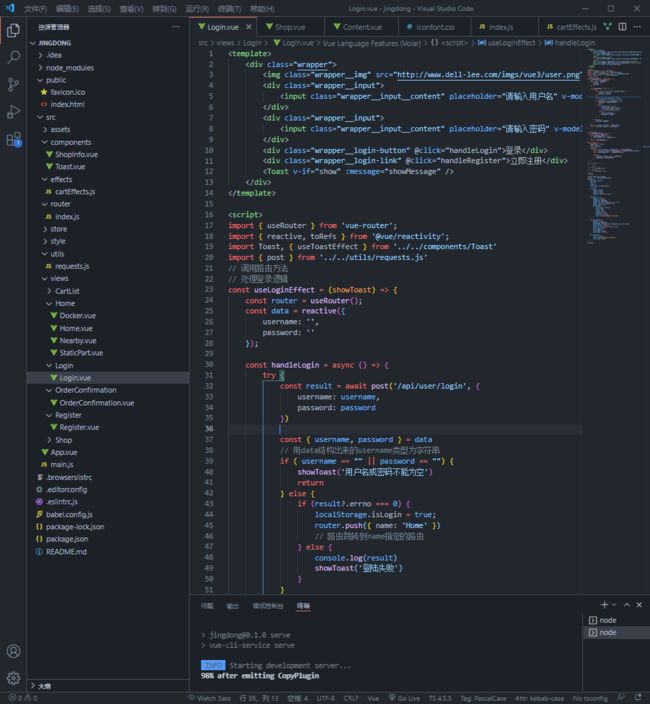Change CRLF line ending in status bar

point(351,698)
